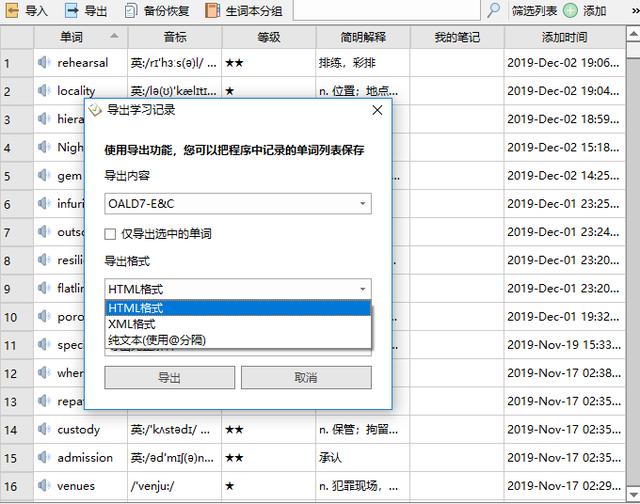The image size is (640, 504).
Task: Click phonetic /'venju:/ cell
Action: click(x=175, y=486)
